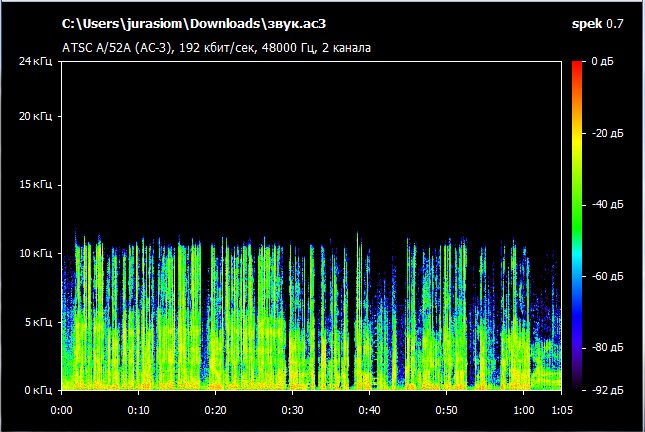Click the 15 кГц frequency axis label
The image size is (645, 432).
(35, 185)
